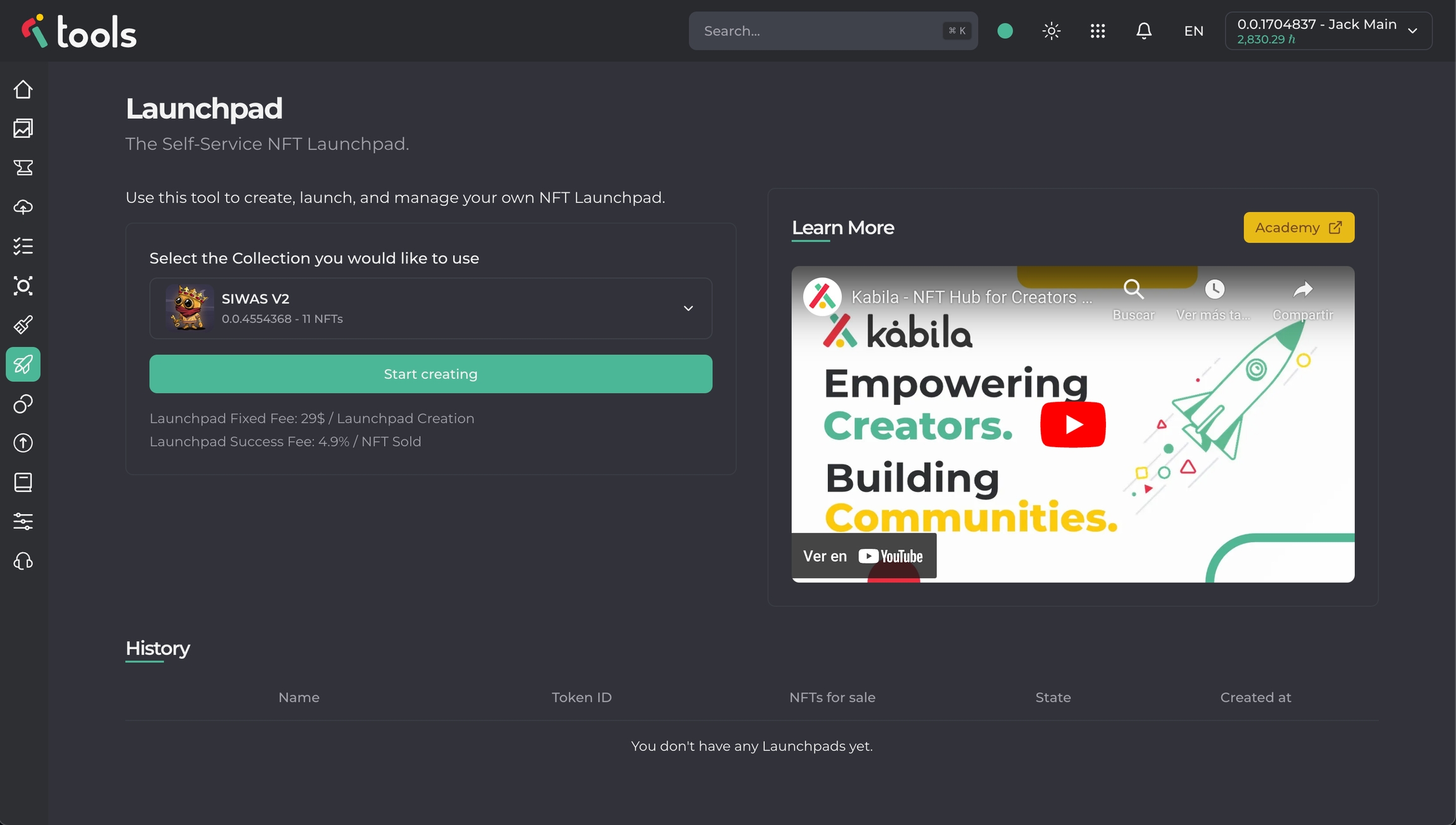This screenshot has width=1456, height=825.
Task: Click the Start creating button
Action: click(x=430, y=374)
